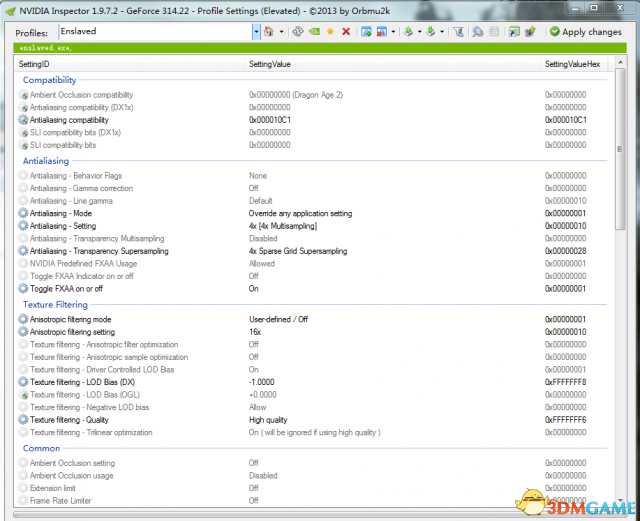
Task: Select value 'Override any application setting'
Action: (x=300, y=213)
